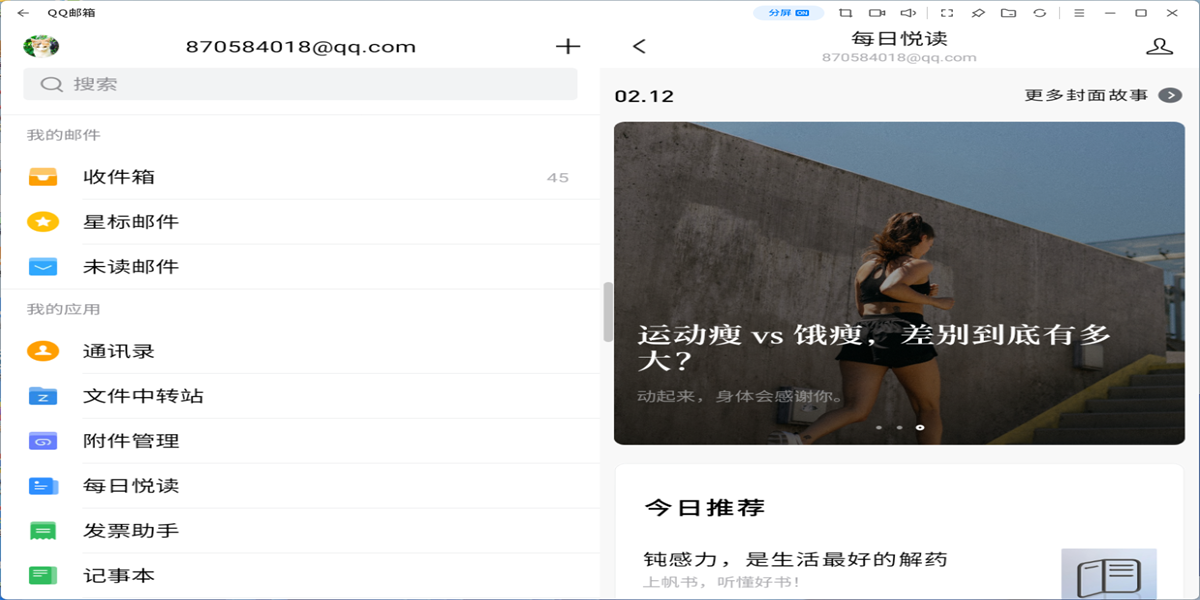The image size is (1200, 600).
Task: Toggle the 分屏 split-screen switch off
Action: tap(790, 12)
